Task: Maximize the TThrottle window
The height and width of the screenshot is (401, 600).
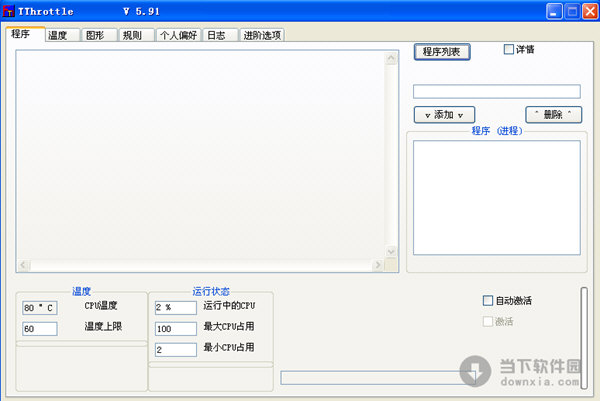Action: click(572, 11)
